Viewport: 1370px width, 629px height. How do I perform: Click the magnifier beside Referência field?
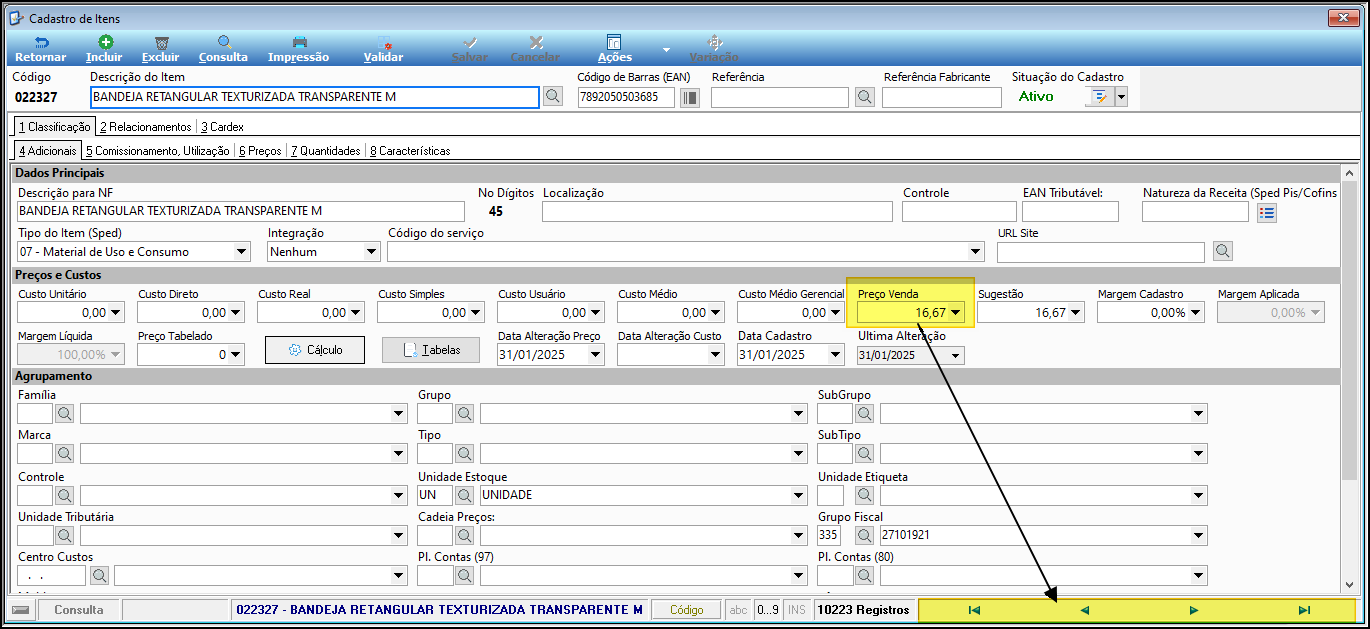(x=865, y=97)
